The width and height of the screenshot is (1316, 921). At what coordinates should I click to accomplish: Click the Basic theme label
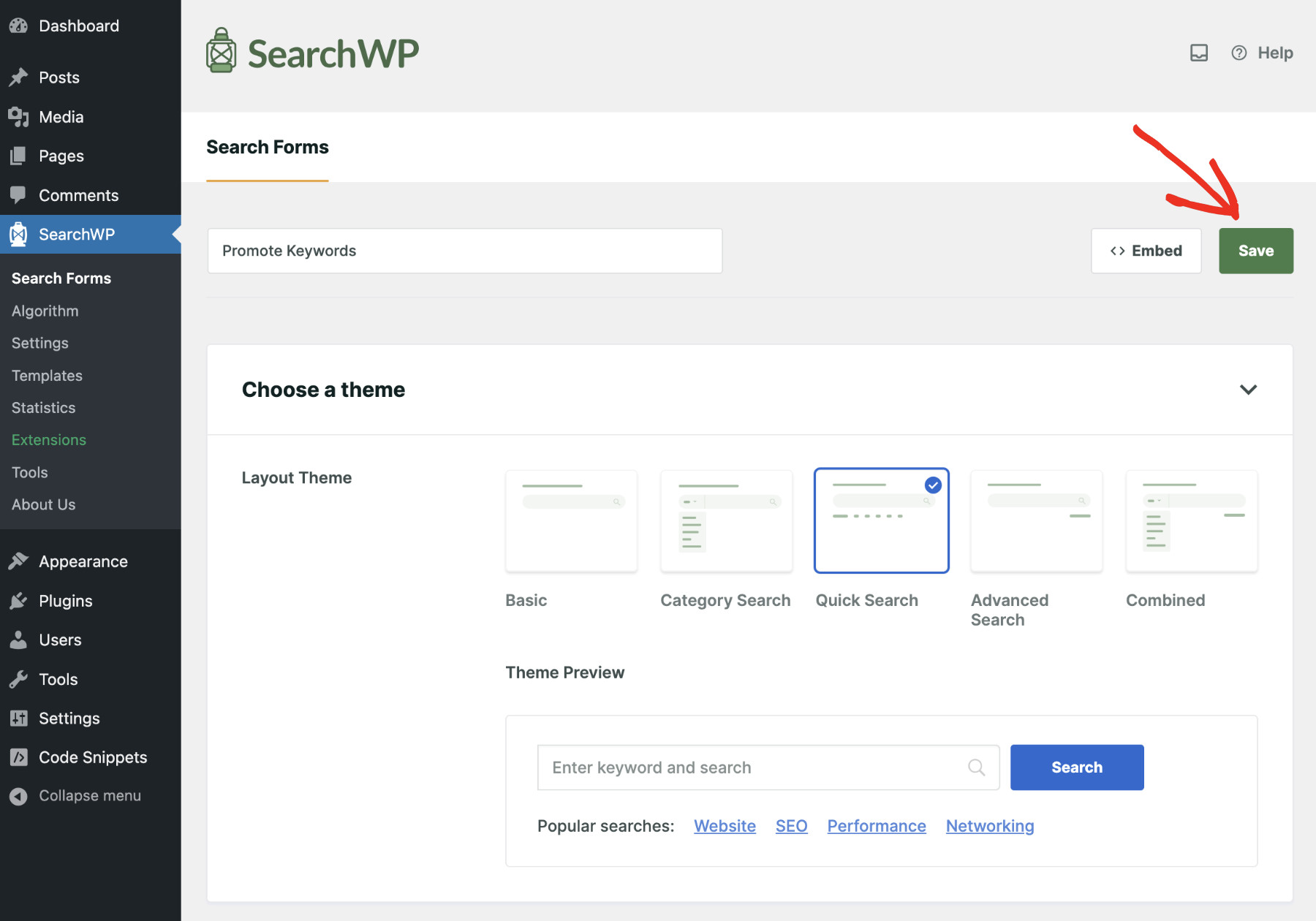pos(526,600)
